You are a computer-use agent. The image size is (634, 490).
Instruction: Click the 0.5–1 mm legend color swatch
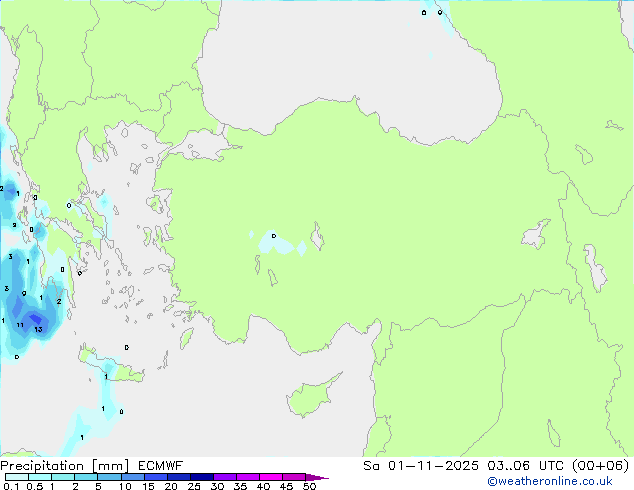[40, 477]
